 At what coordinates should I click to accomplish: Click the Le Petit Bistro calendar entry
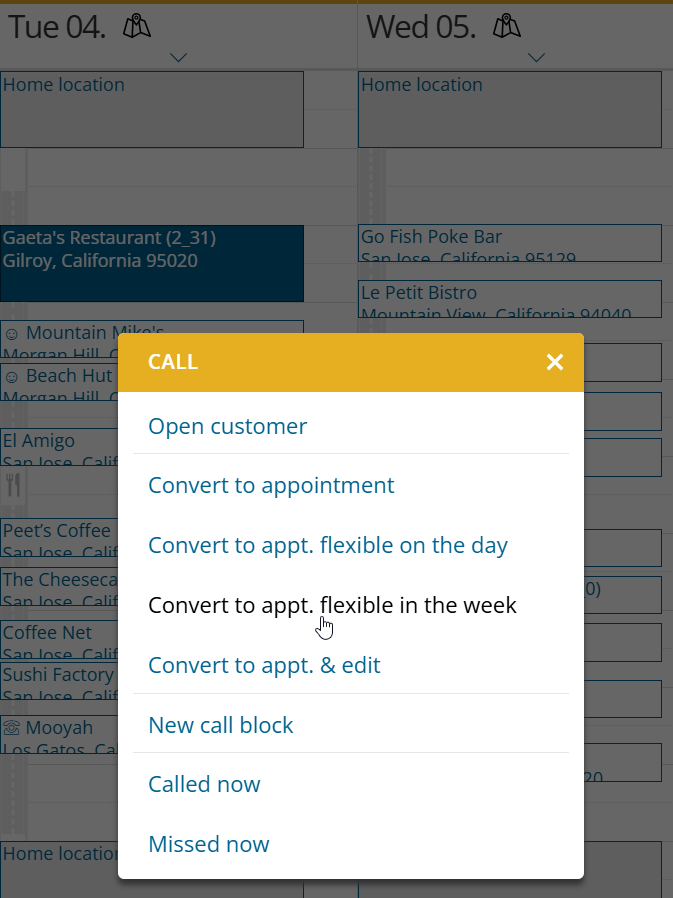click(510, 298)
